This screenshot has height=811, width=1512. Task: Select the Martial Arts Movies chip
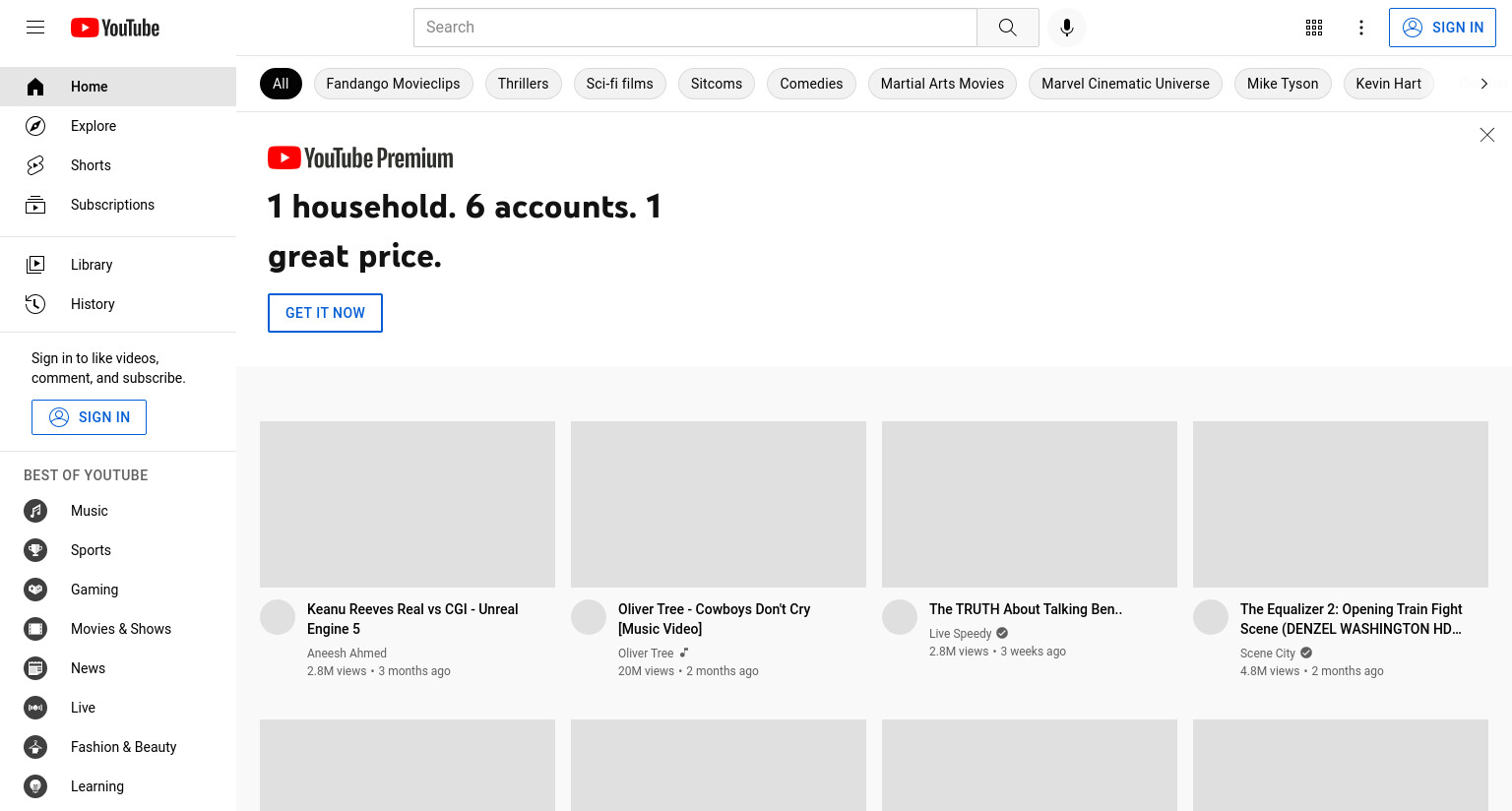tap(942, 84)
